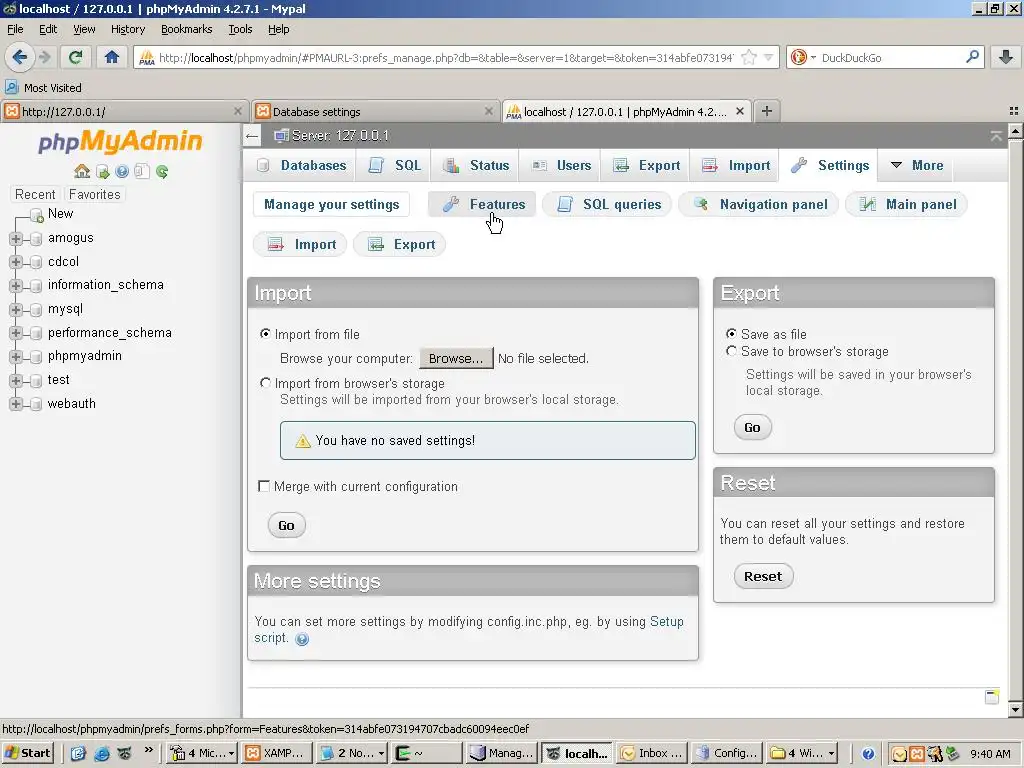Expand the phpmyadmin database node
1024x768 pixels.
(16, 357)
